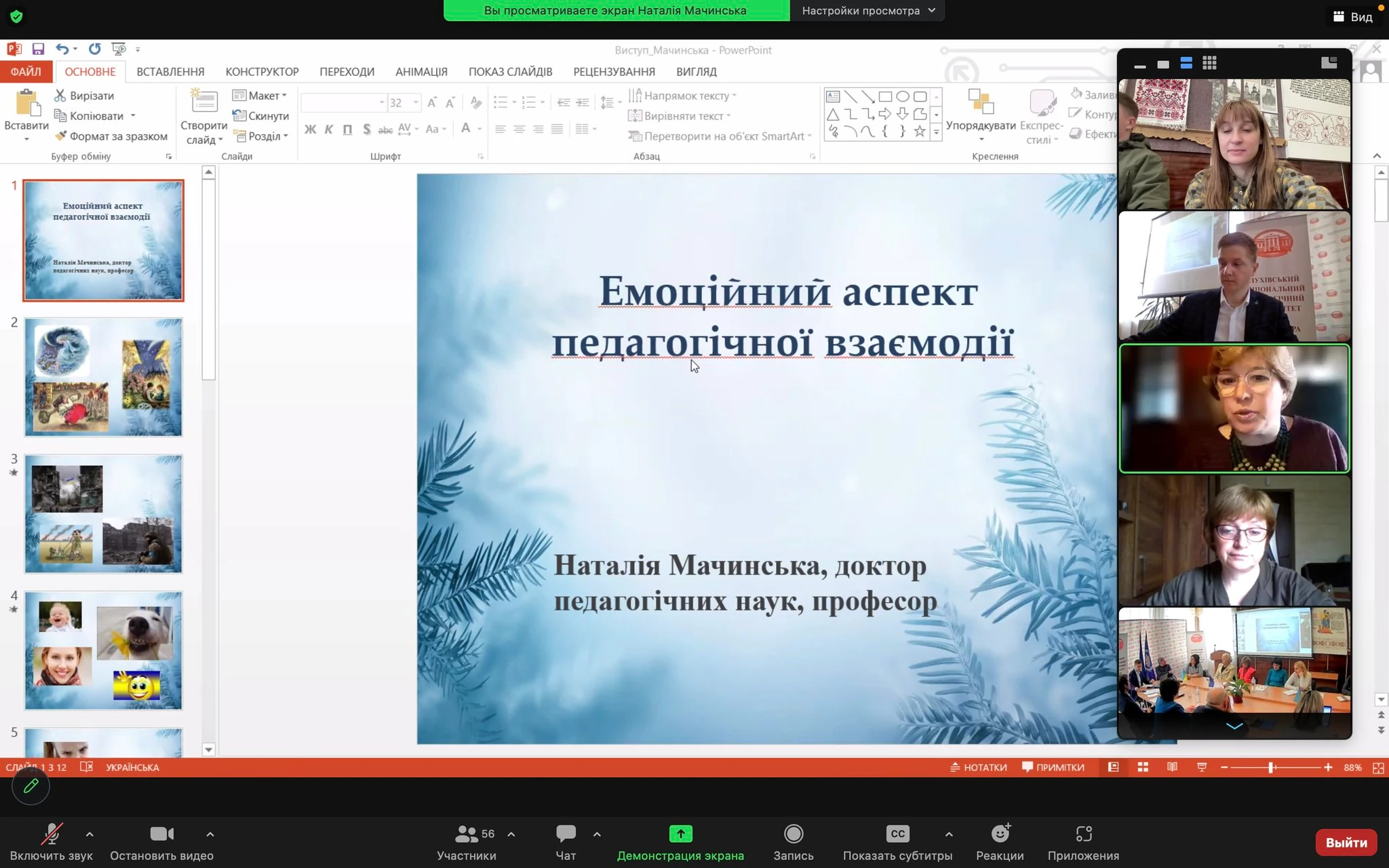Switch to slide sorter view icon
The height and width of the screenshot is (868, 1389).
(1143, 767)
